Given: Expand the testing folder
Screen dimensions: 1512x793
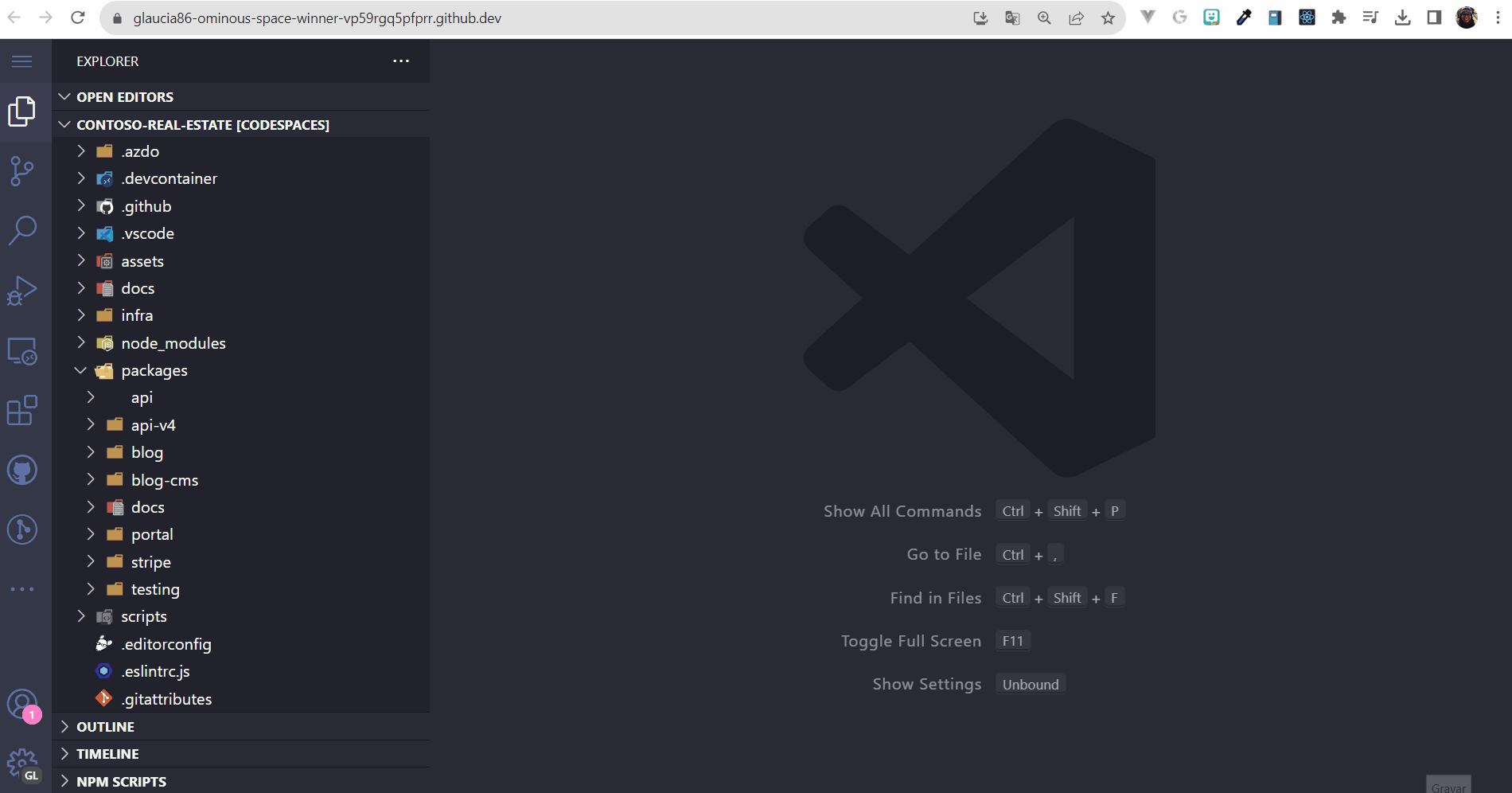Looking at the screenshot, I should coord(240,589).
